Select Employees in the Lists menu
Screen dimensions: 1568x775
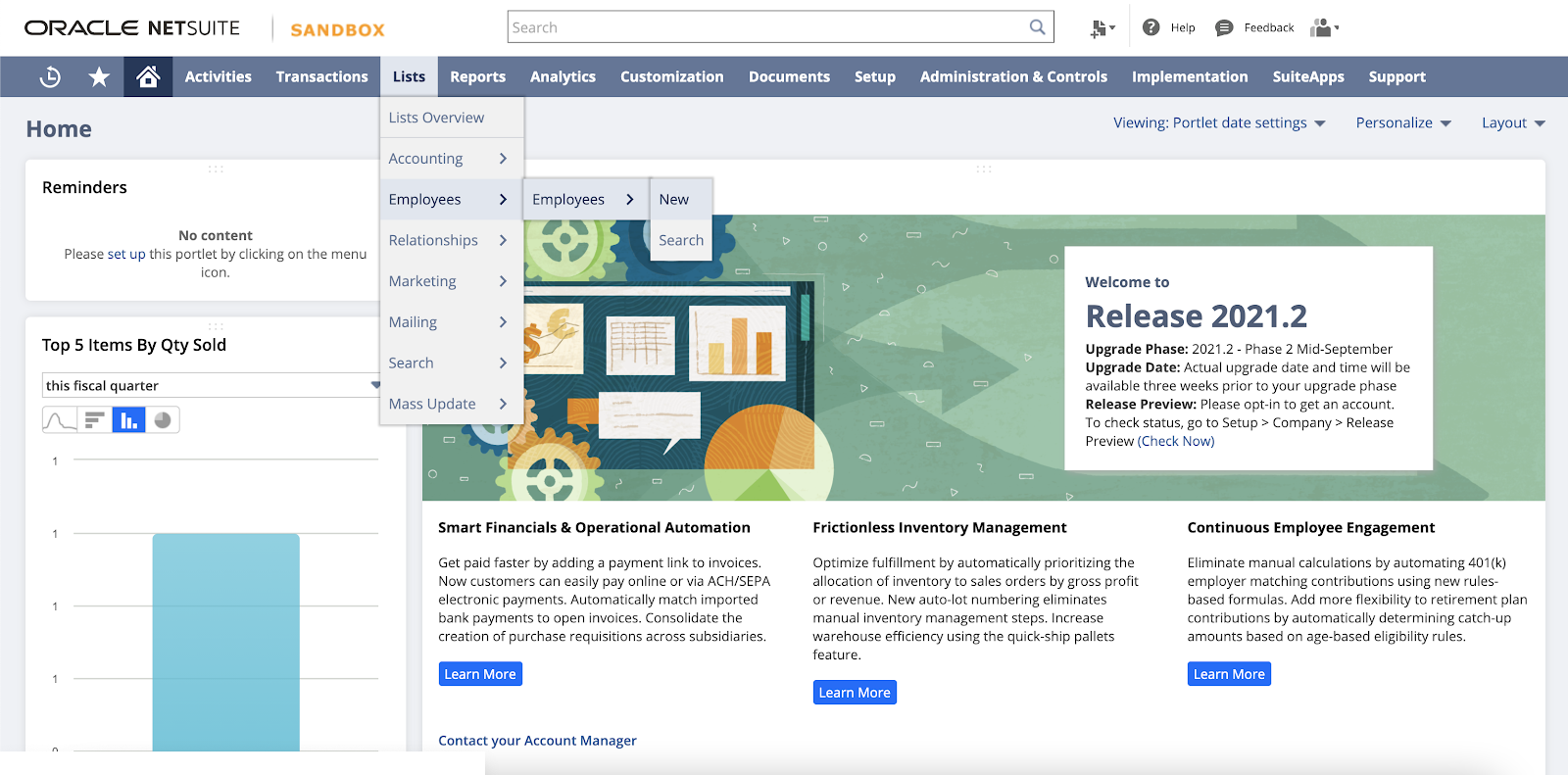(452, 199)
